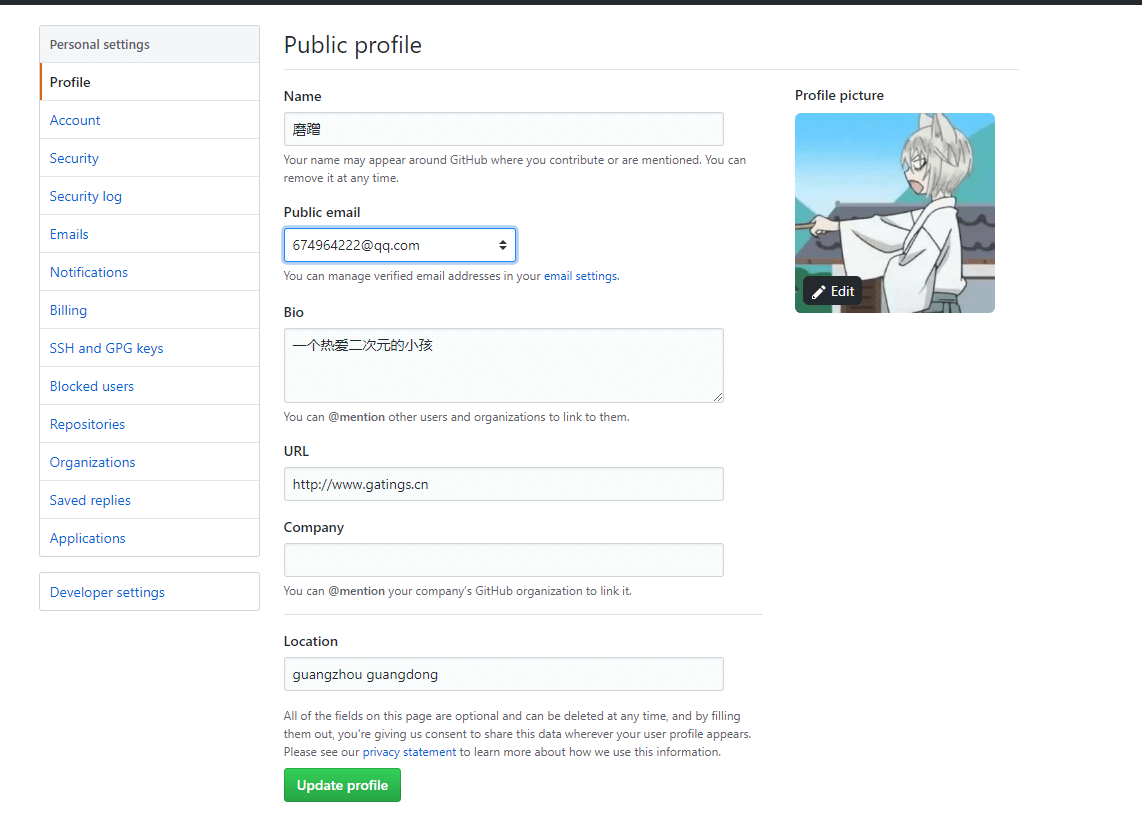Navigate to Applications settings
The image size is (1142, 817).
point(87,537)
